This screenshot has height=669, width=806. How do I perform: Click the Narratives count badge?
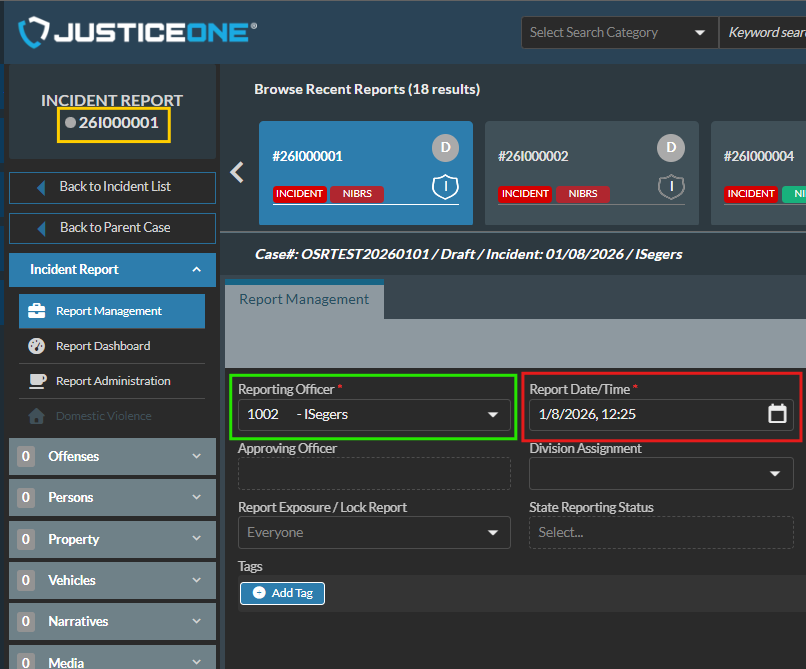tap(26, 622)
